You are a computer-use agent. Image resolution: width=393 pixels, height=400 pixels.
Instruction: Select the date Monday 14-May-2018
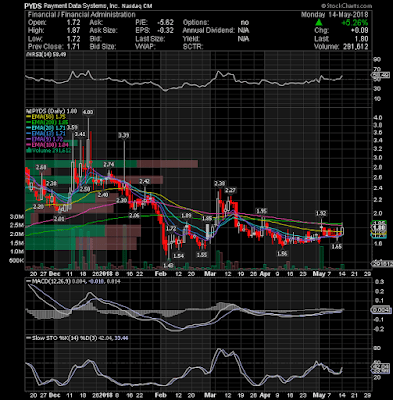coord(334,15)
